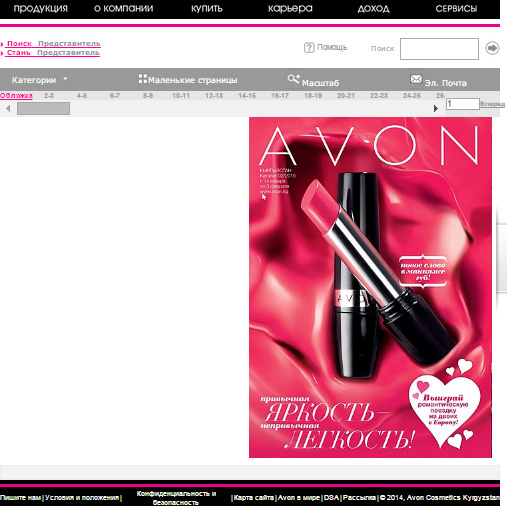
Task: Click the Avon catalog cover image
Action: click(370, 287)
